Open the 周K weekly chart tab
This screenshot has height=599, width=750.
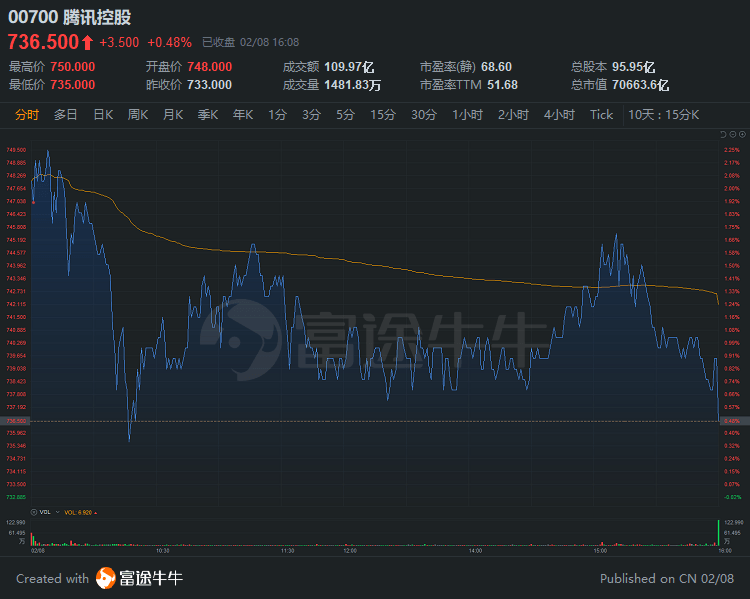(x=138, y=115)
